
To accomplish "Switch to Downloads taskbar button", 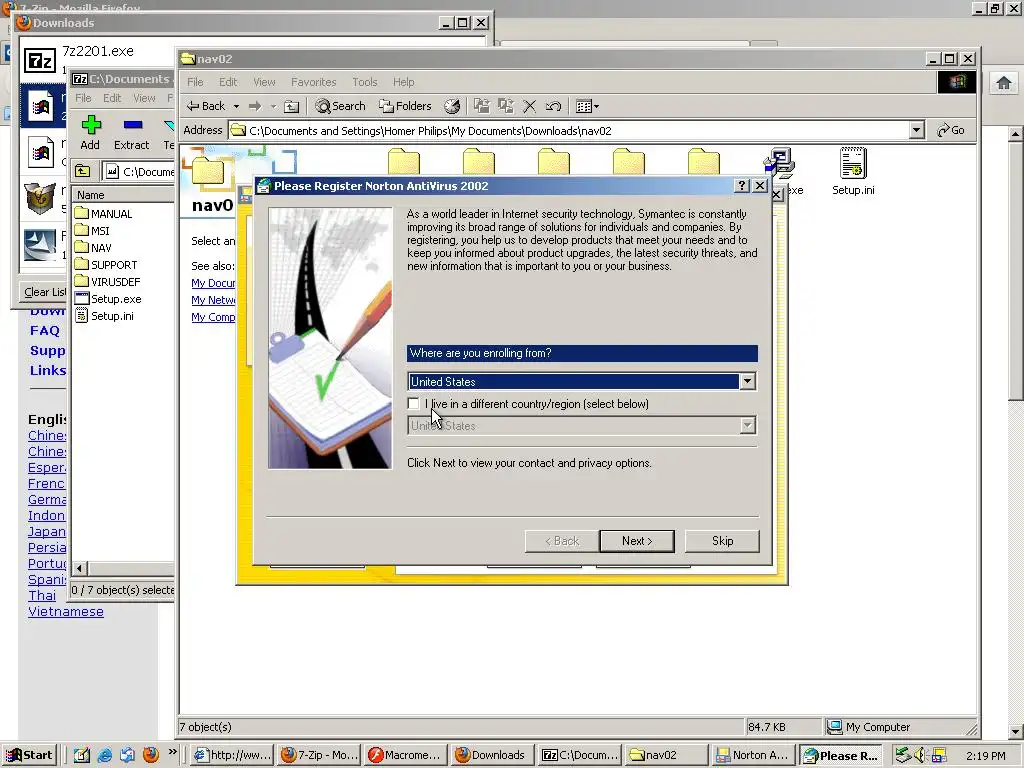I will tap(490, 755).
